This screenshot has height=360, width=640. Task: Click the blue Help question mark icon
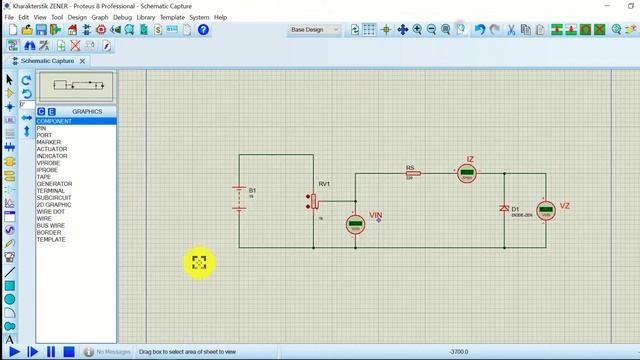(x=203, y=30)
